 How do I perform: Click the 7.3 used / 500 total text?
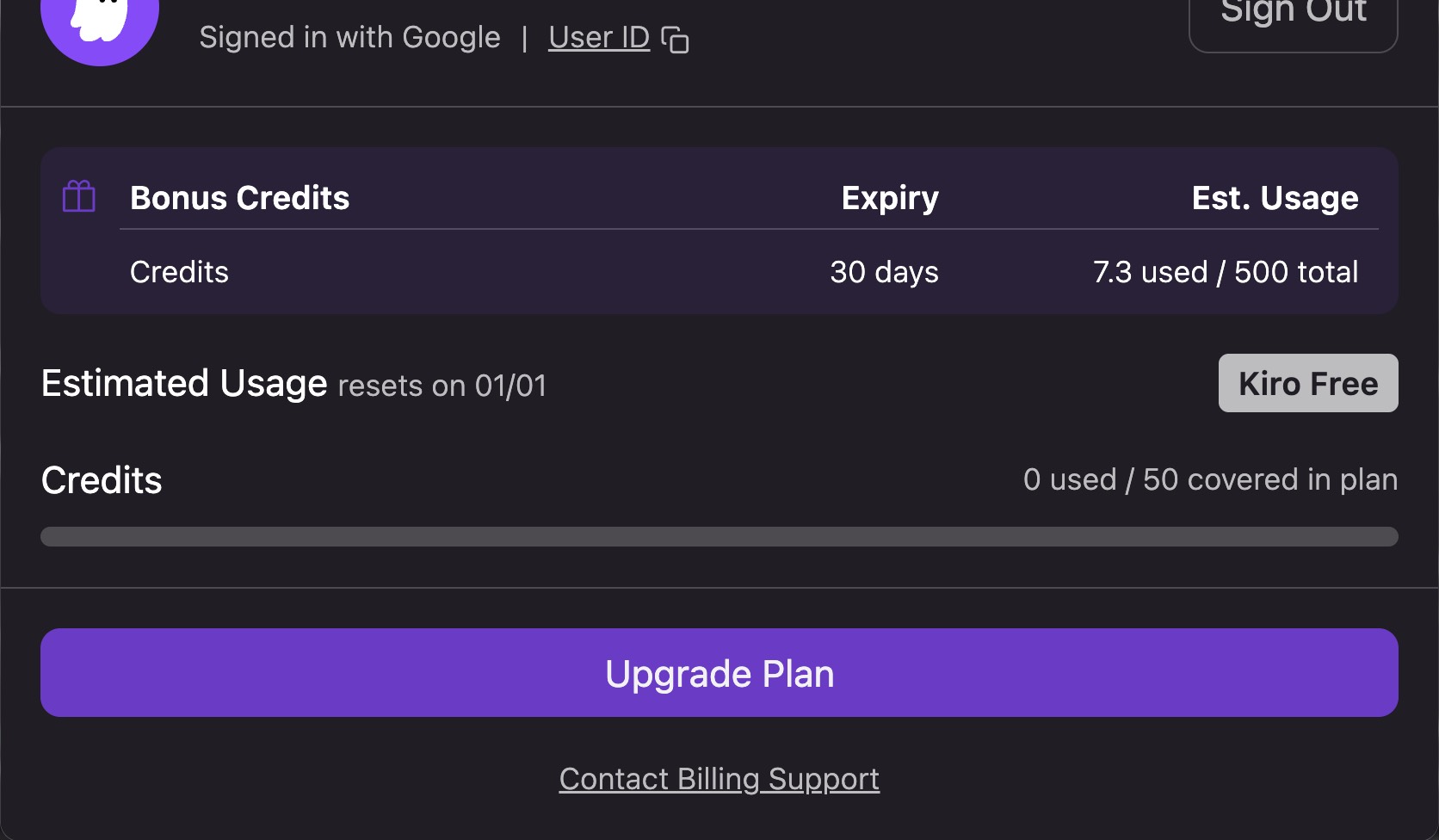1225,272
